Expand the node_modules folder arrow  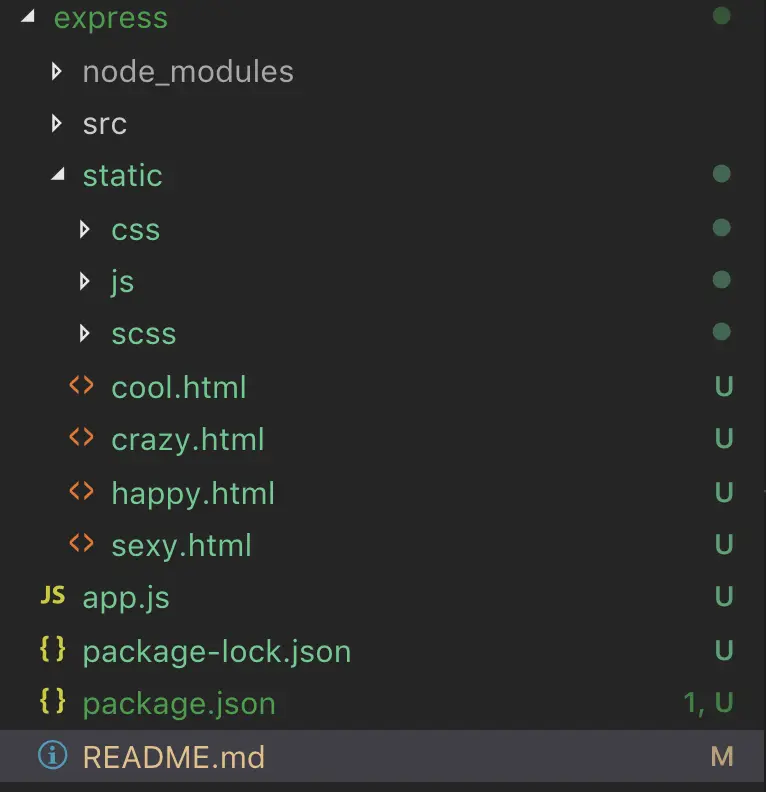57,71
